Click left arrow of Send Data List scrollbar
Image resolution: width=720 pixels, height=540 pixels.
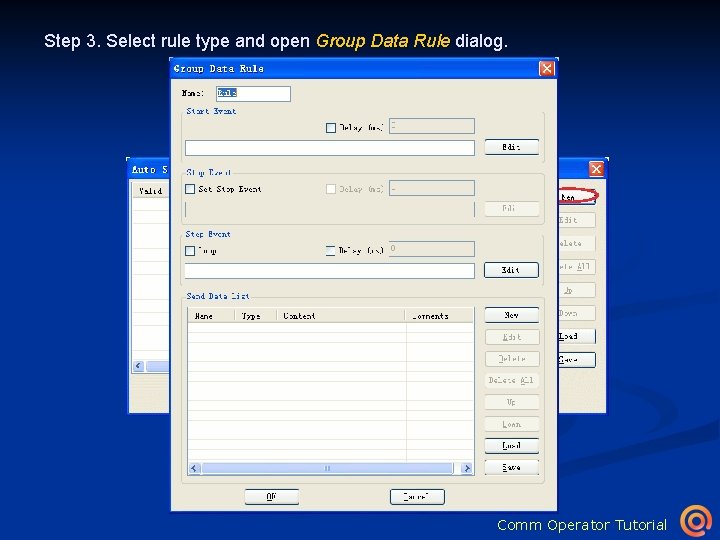coord(194,468)
